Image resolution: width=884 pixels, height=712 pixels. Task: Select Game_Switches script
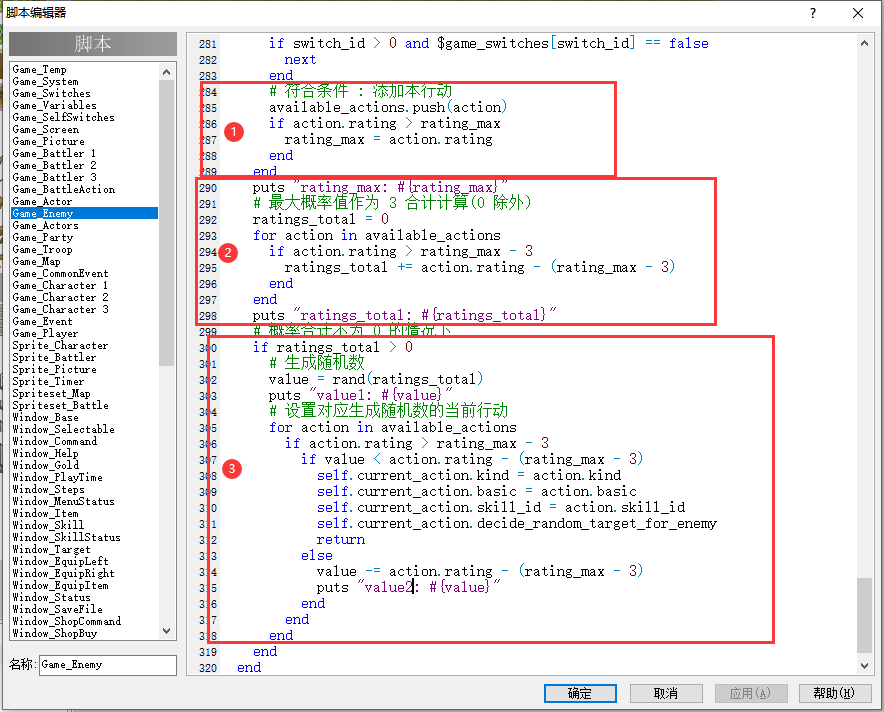coord(51,94)
